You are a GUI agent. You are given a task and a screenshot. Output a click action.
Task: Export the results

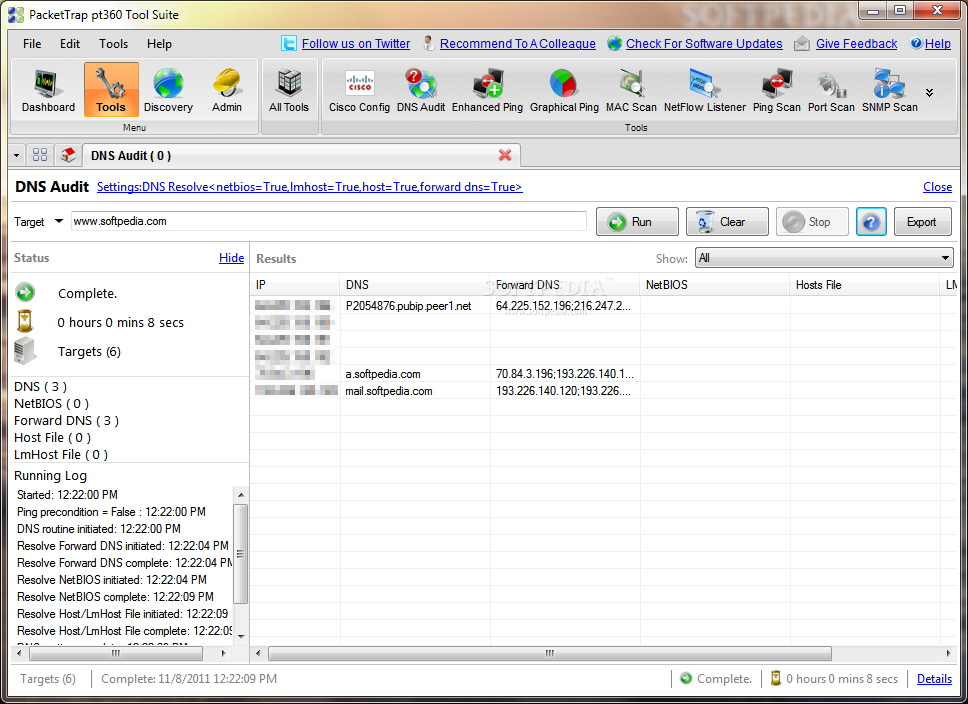922,222
